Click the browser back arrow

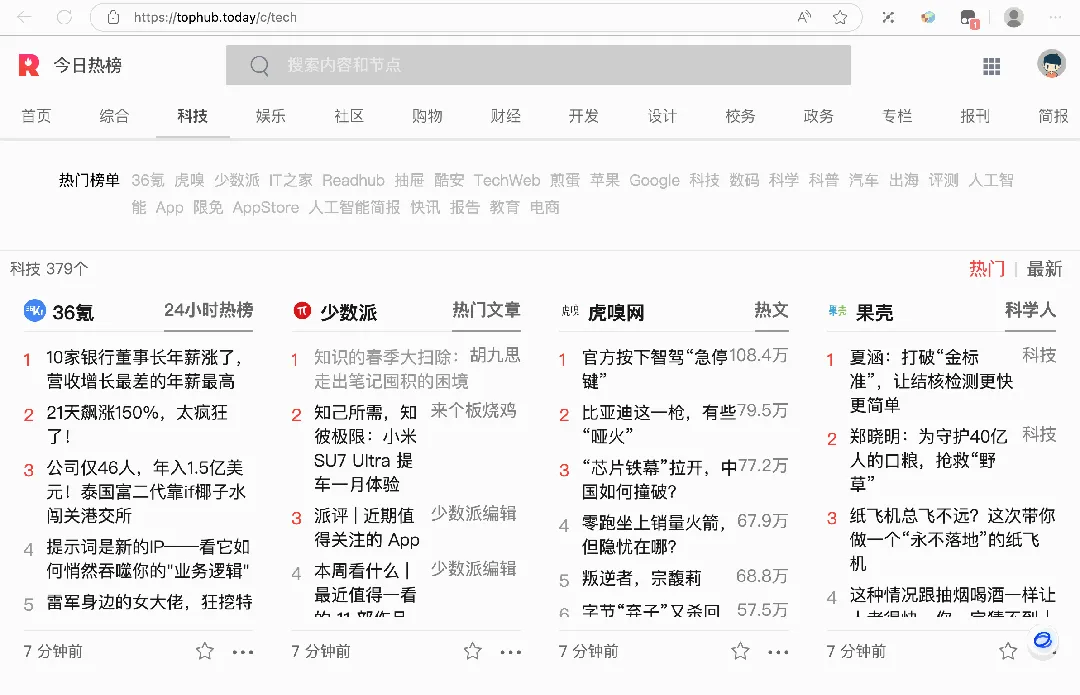[x=25, y=17]
